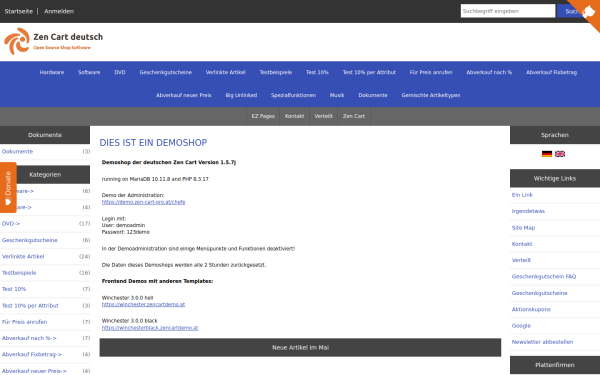Open the winchester.zencartdemo.at link
600x375 pixels.
[143, 305]
